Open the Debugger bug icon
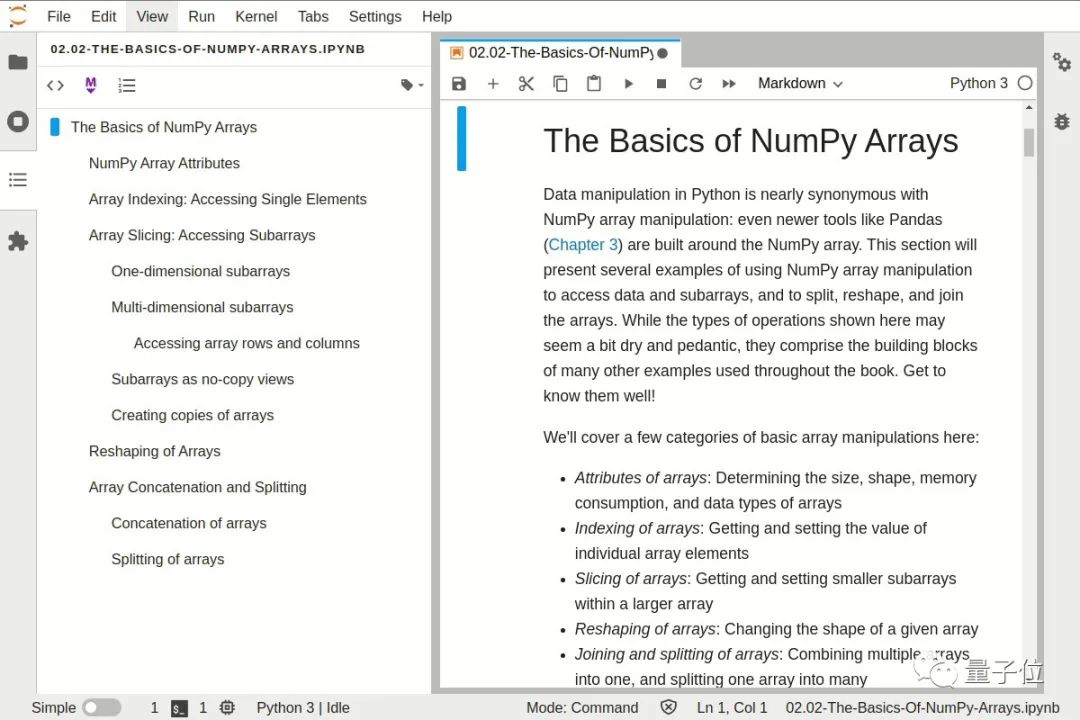This screenshot has width=1080, height=720. tap(1061, 121)
